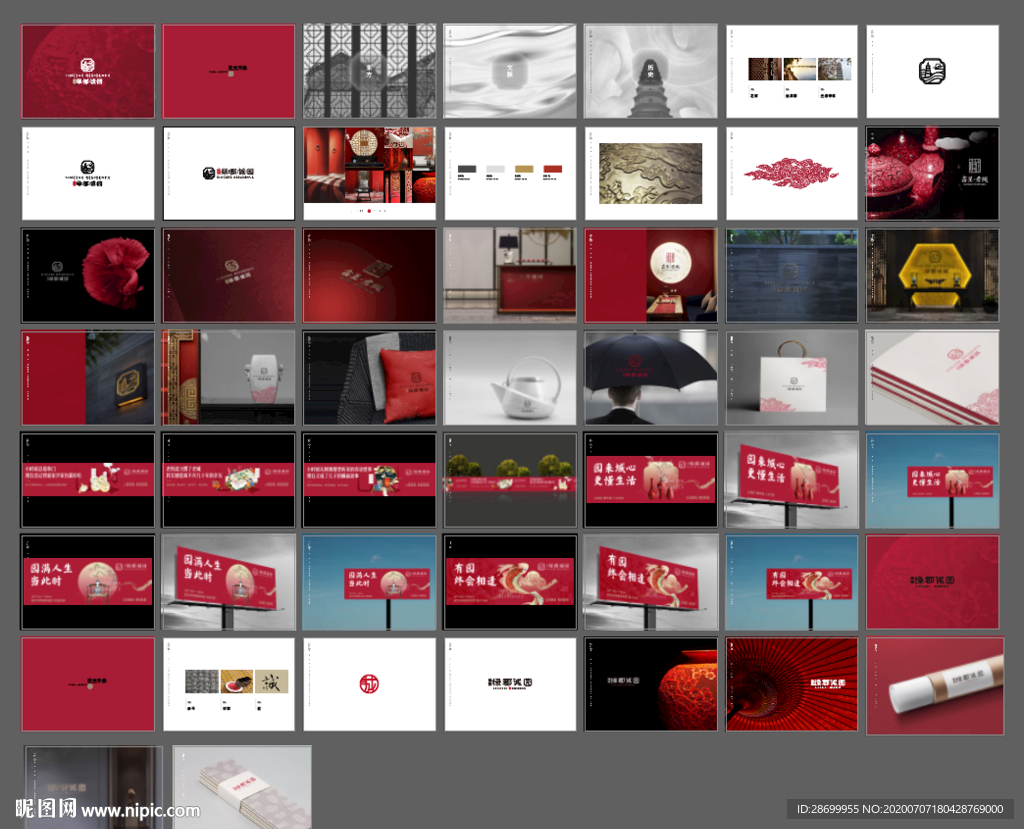
Task: Pick the gold swatch in palette slide
Action: [x=524, y=169]
